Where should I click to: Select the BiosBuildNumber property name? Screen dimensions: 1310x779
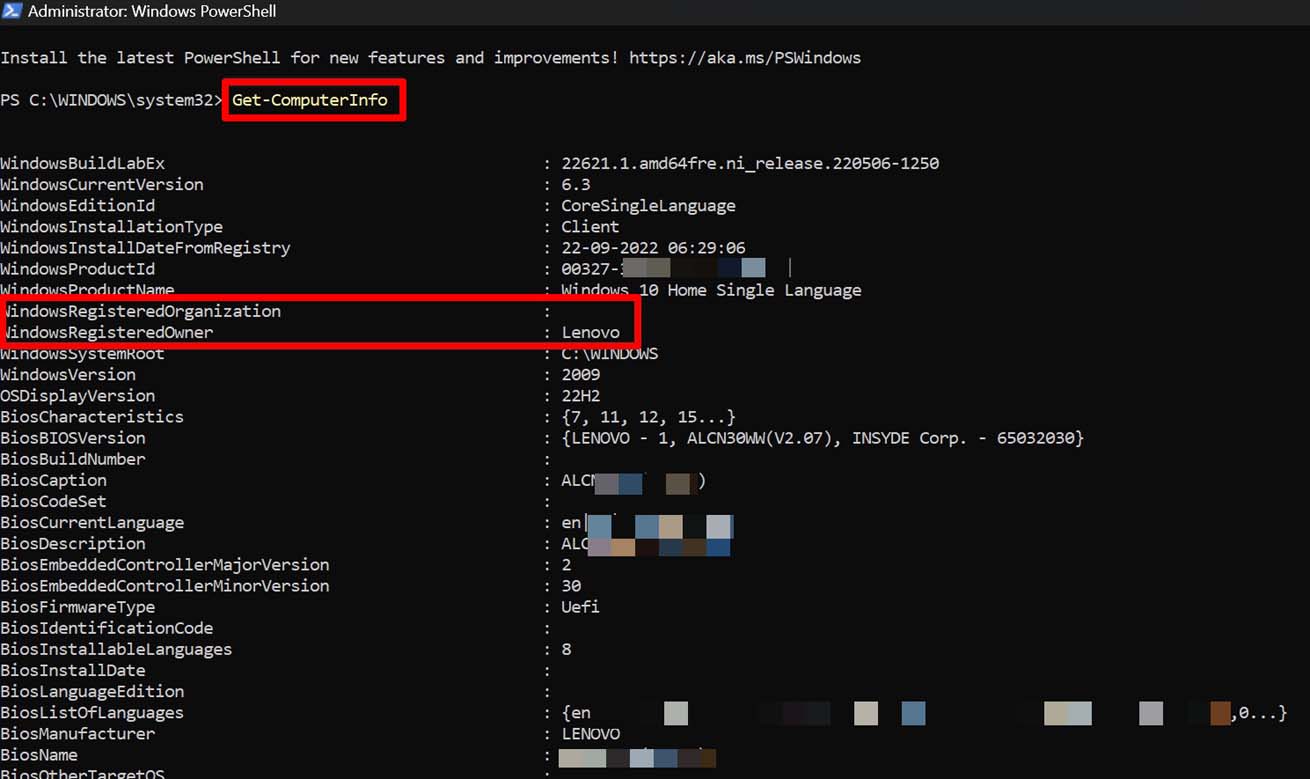coord(73,459)
